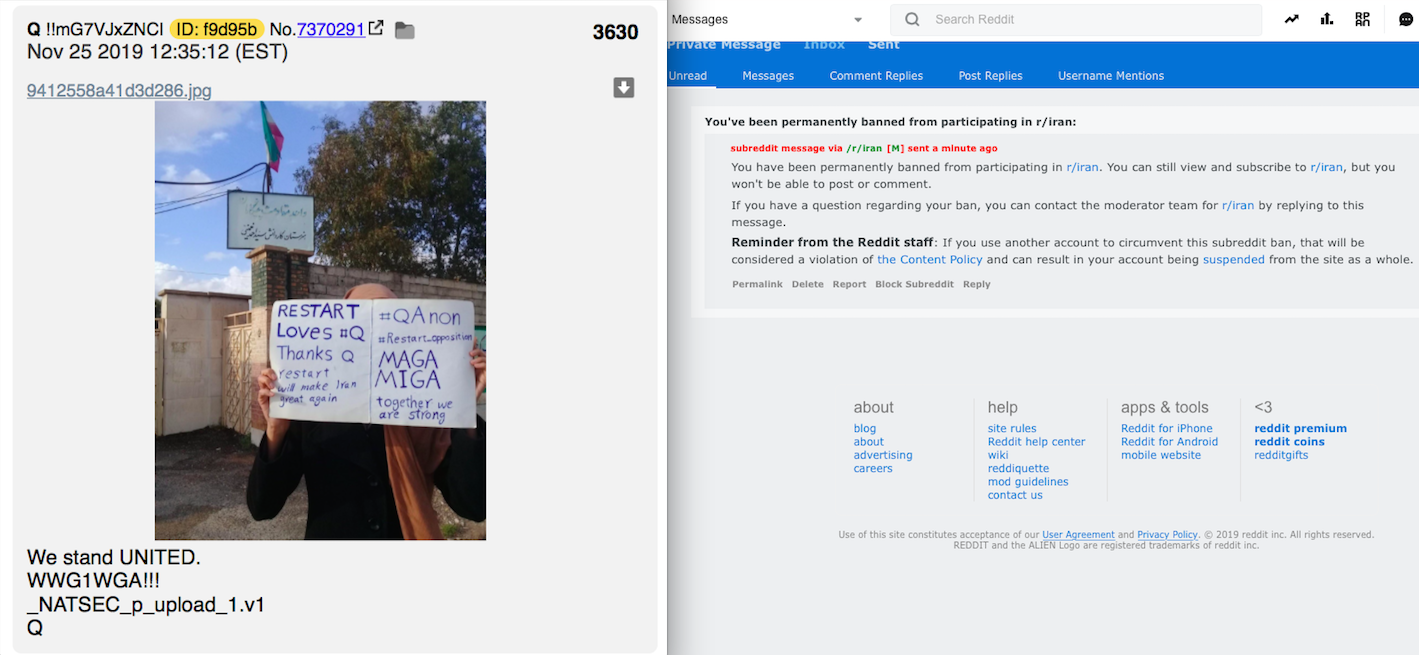Click the post count number 3630

[x=615, y=32]
